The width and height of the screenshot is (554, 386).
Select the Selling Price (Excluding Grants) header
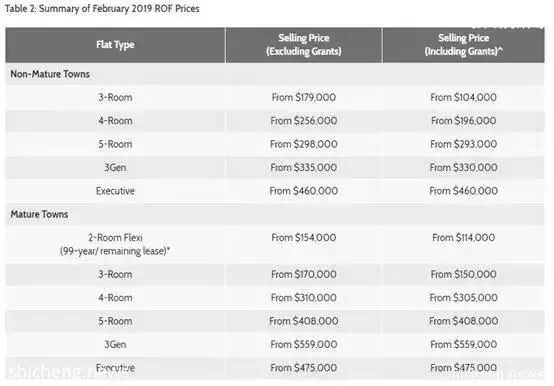303,45
